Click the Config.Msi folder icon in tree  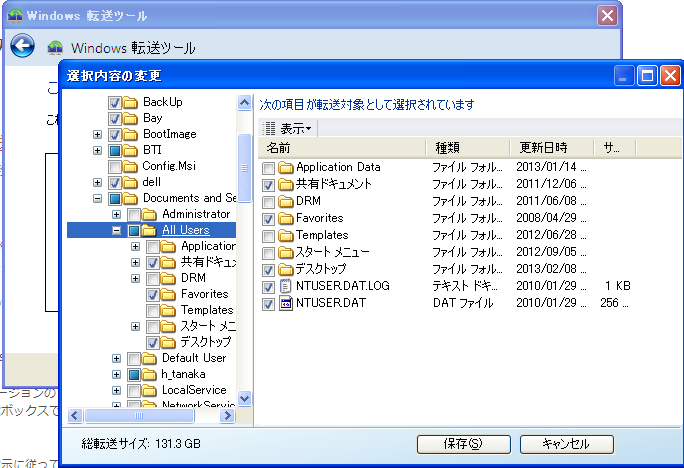(x=130, y=166)
